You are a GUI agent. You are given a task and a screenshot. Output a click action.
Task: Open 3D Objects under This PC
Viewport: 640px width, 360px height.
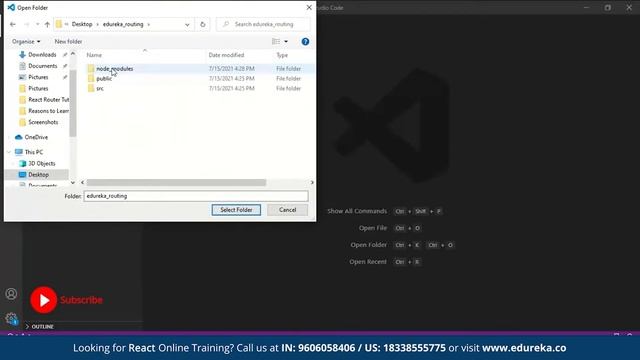click(x=42, y=163)
